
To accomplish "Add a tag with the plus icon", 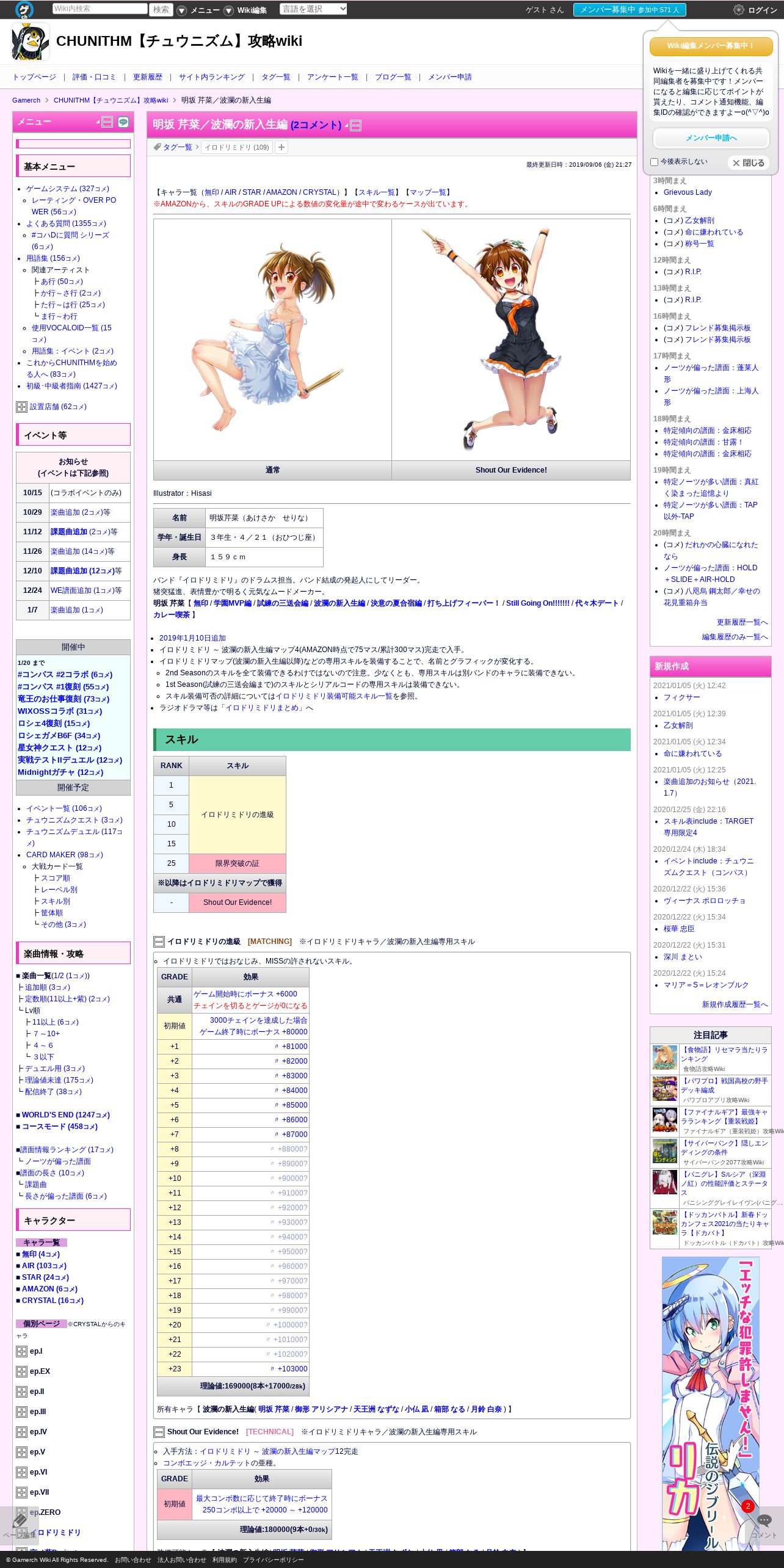I will 281,147.
